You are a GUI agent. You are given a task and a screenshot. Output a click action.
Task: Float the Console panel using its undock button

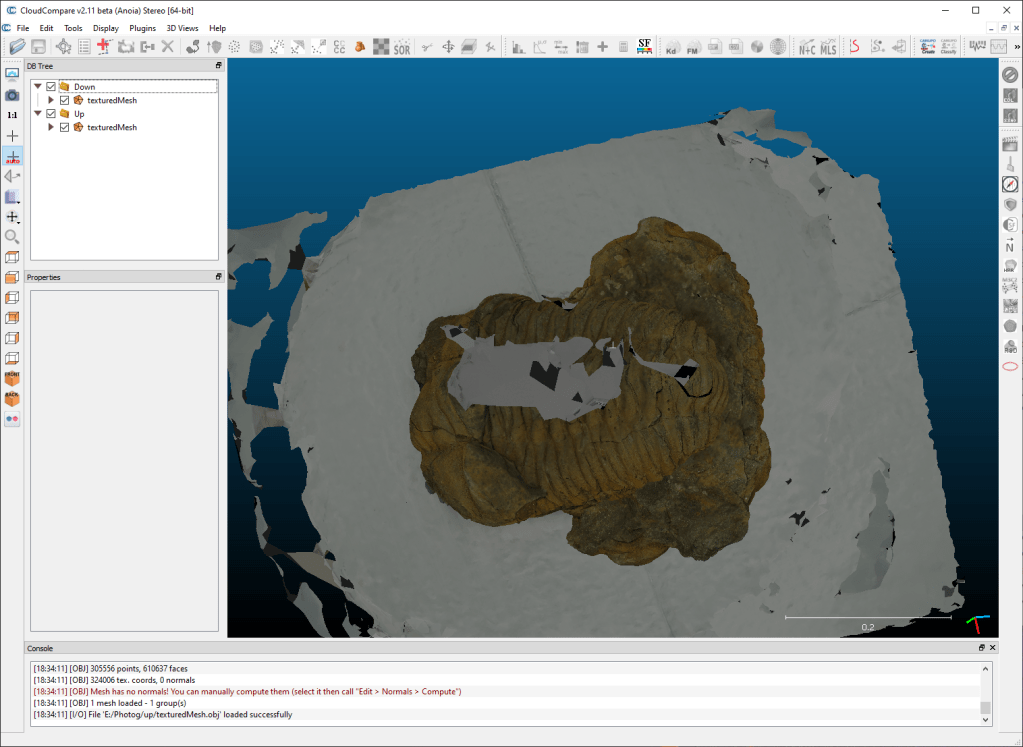(x=982, y=648)
